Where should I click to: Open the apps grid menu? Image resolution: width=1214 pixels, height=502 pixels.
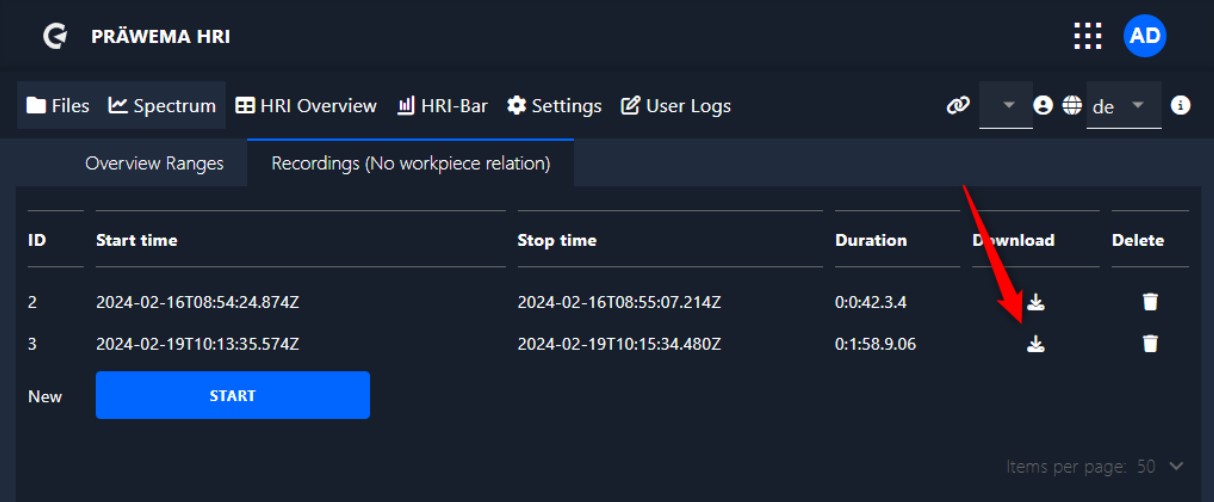coord(1087,36)
